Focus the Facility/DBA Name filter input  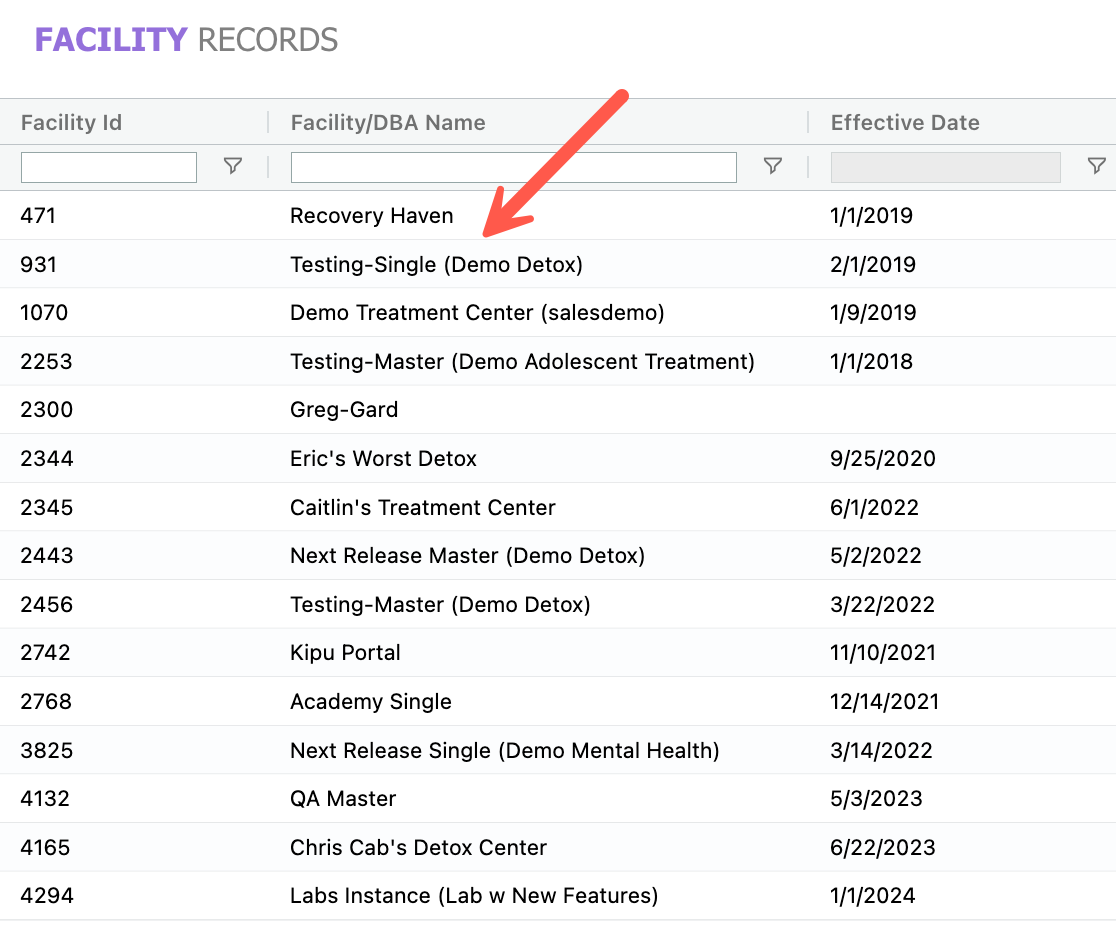[513, 167]
